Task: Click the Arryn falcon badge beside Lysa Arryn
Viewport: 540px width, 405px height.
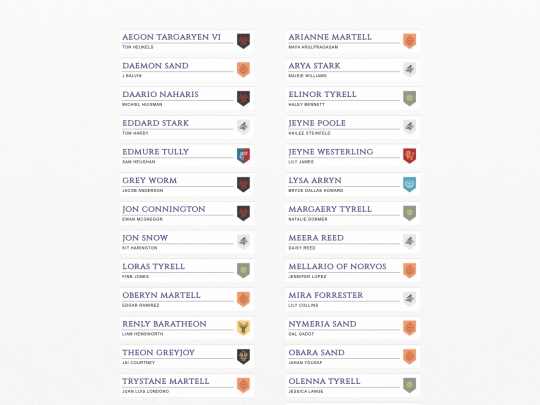Action: 409,184
